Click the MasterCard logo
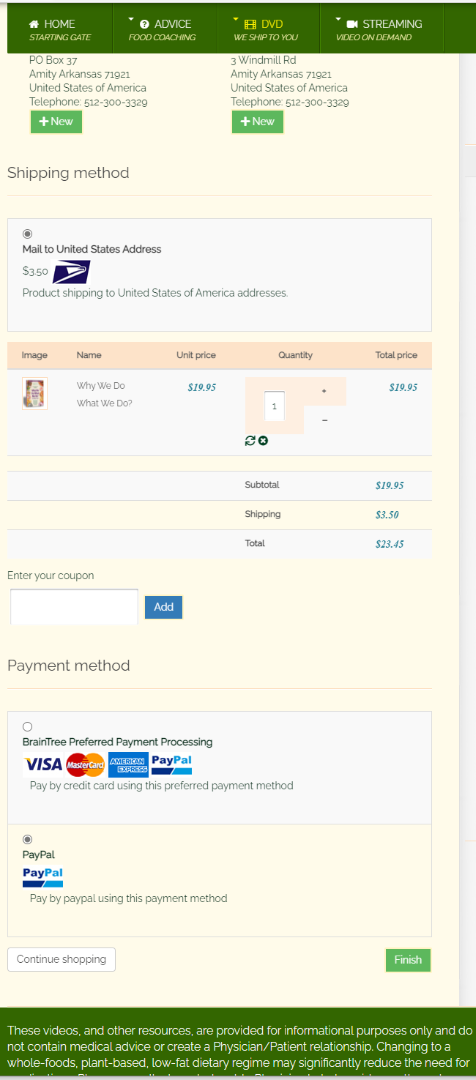 tap(85, 765)
